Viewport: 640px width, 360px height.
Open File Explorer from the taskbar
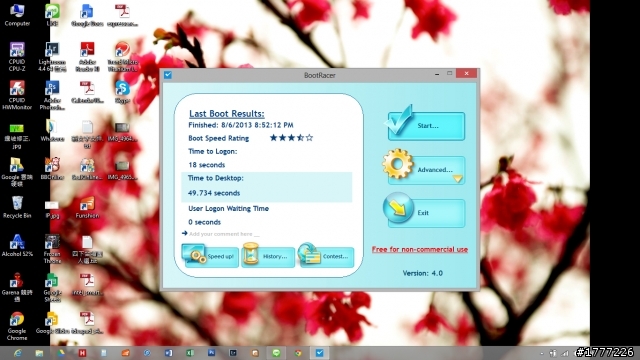[x=39, y=353]
